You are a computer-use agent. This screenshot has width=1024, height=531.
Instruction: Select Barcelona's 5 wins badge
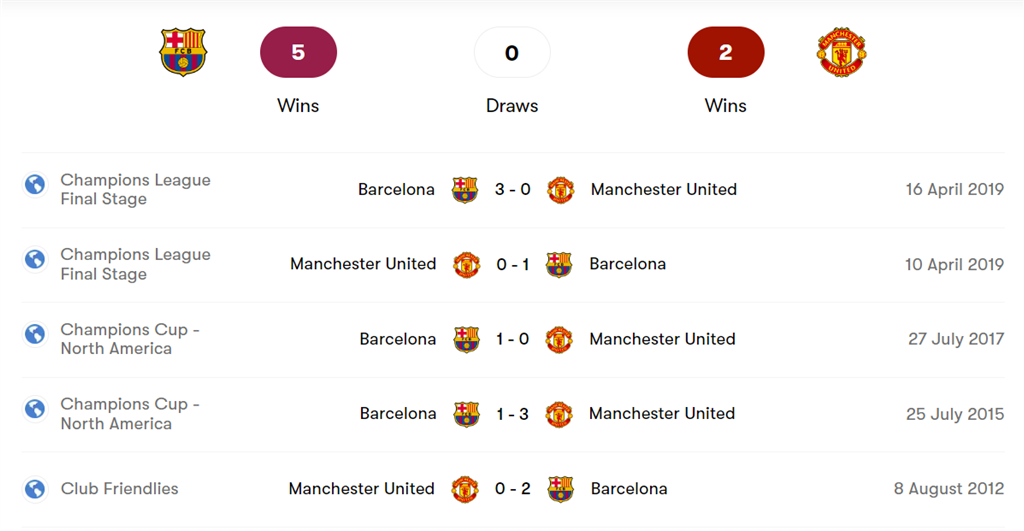coord(298,52)
